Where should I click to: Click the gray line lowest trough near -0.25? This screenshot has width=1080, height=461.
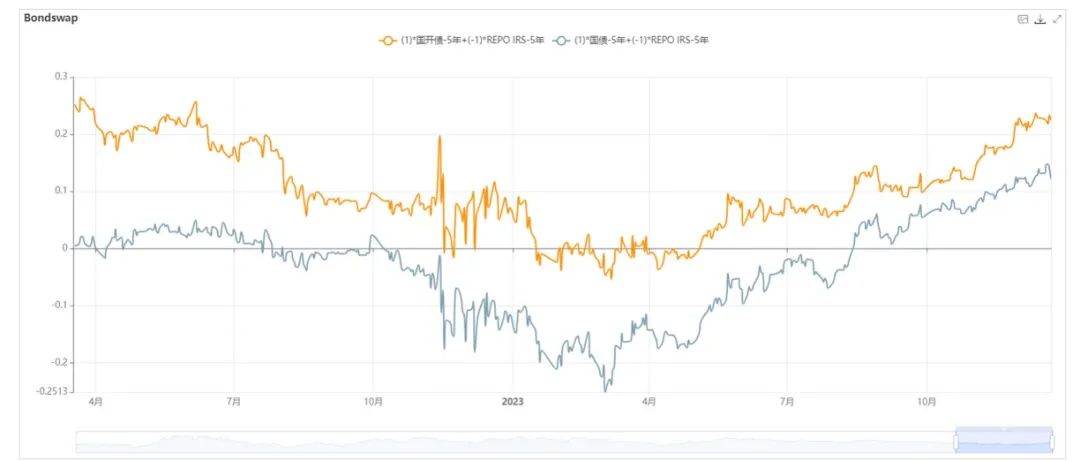point(606,390)
